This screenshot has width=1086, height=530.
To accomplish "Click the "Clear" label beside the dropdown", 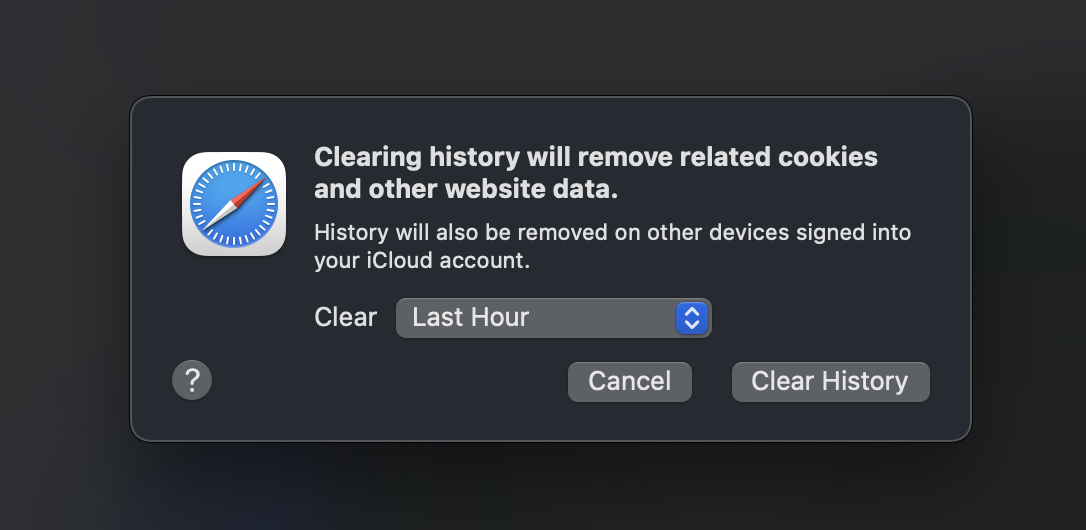I will pos(345,318).
